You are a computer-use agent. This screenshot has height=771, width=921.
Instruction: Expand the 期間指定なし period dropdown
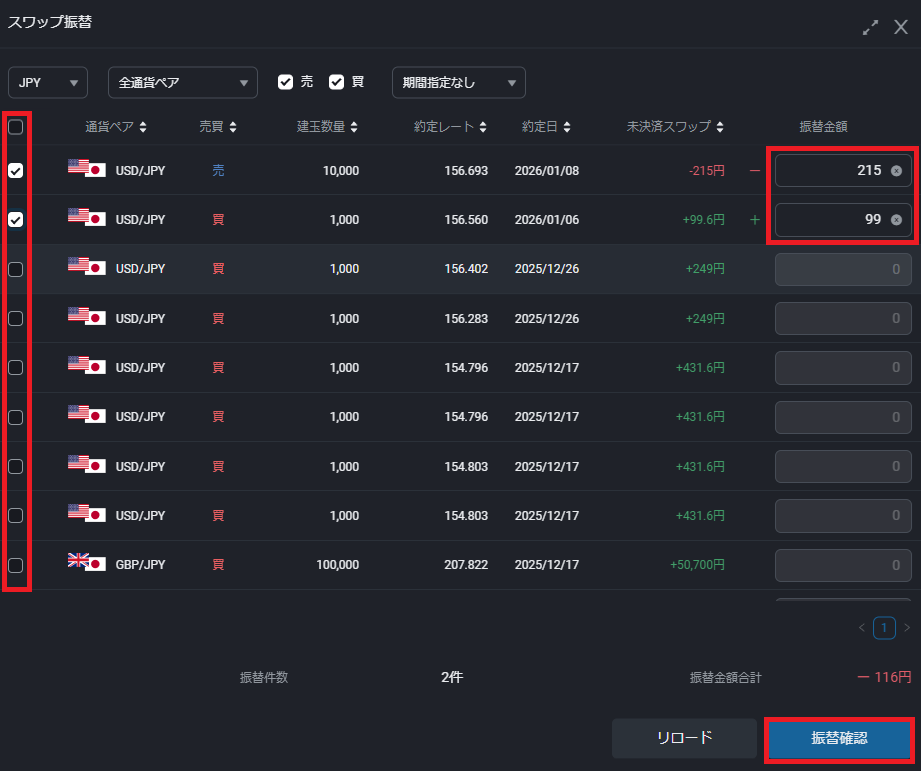point(458,82)
